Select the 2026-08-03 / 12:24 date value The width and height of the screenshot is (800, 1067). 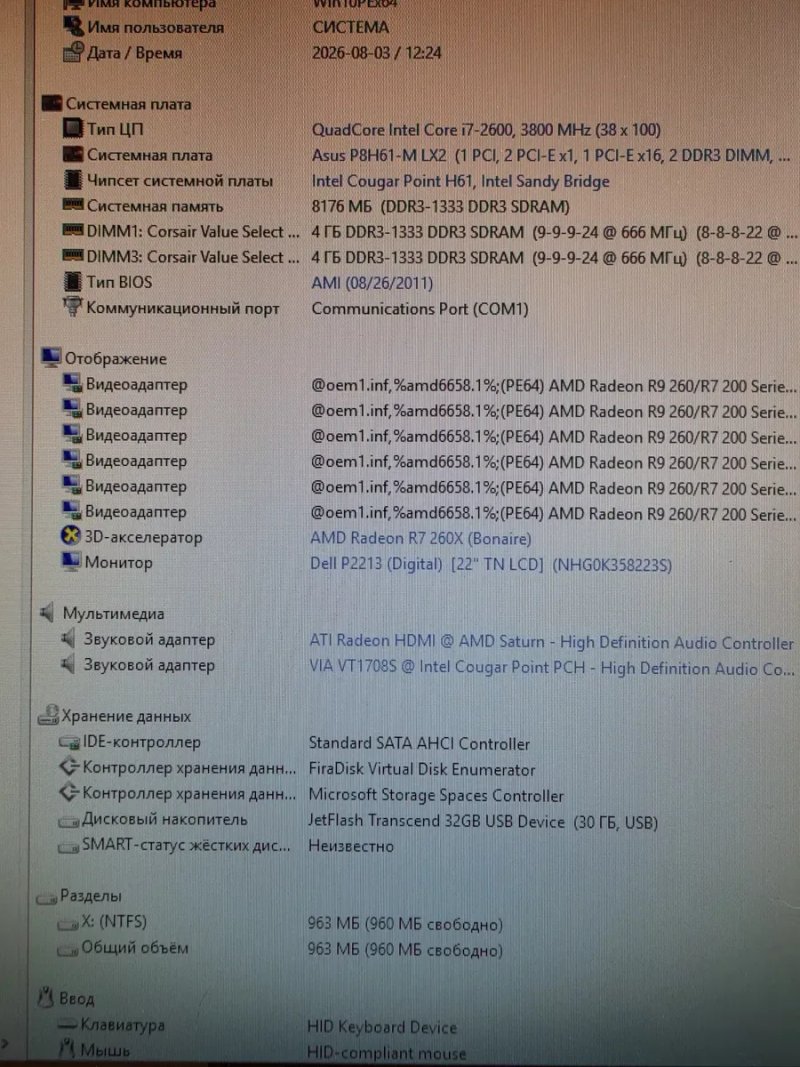click(377, 52)
